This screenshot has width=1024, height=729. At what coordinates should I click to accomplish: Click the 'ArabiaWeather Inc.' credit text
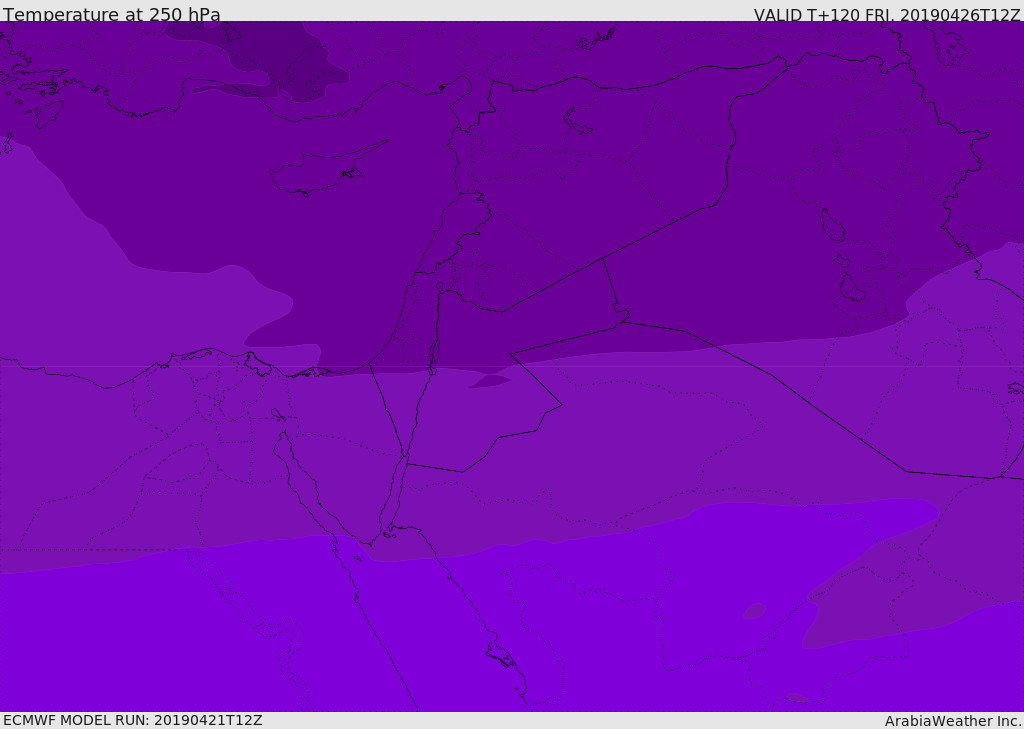tap(952, 721)
